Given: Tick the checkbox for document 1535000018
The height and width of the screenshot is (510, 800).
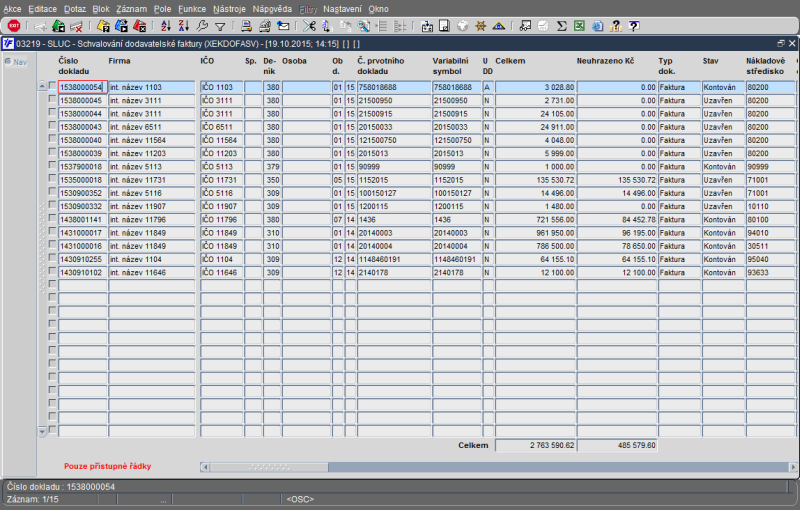Looking at the screenshot, I should coord(53,178).
